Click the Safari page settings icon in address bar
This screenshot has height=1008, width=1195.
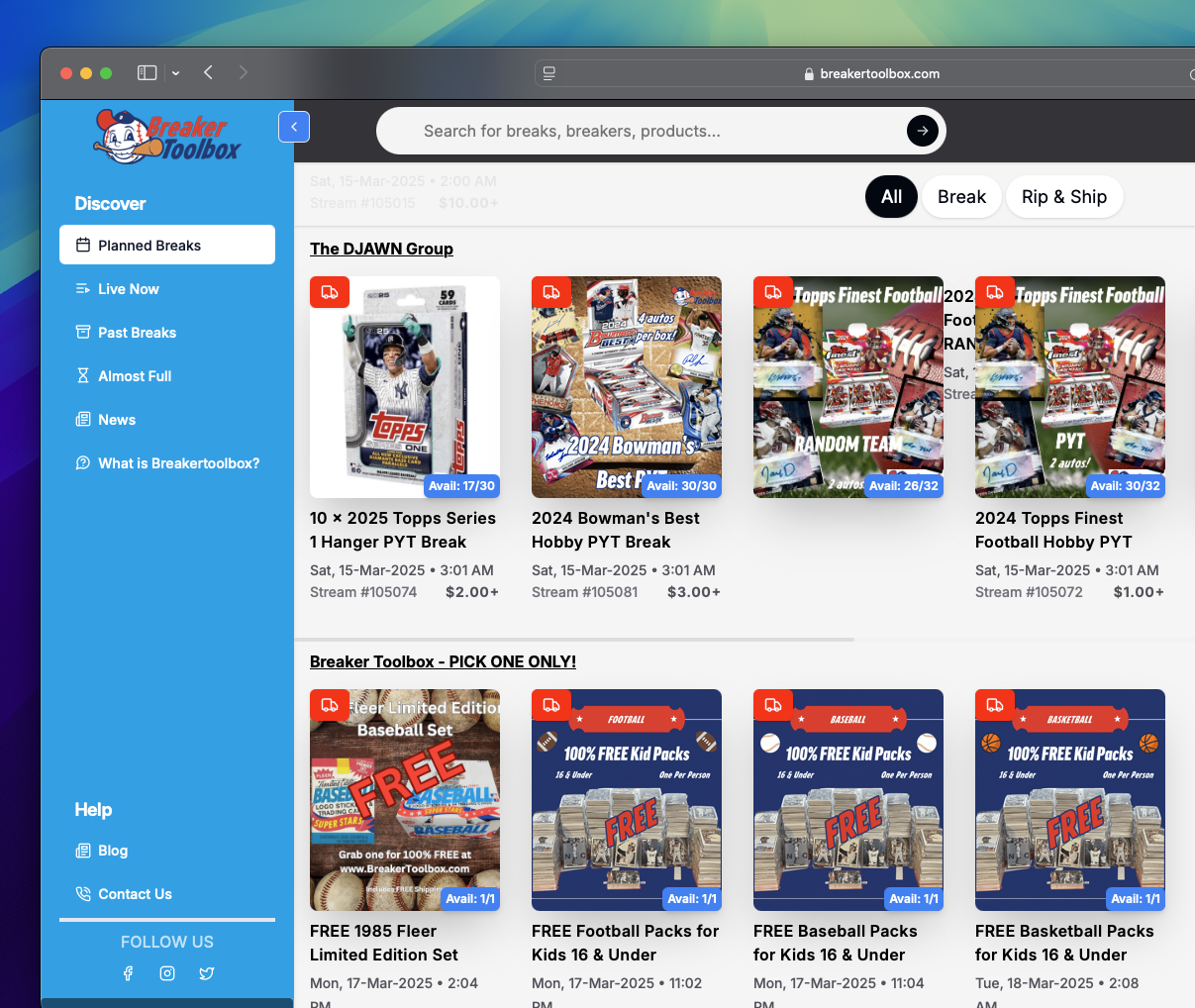549,73
